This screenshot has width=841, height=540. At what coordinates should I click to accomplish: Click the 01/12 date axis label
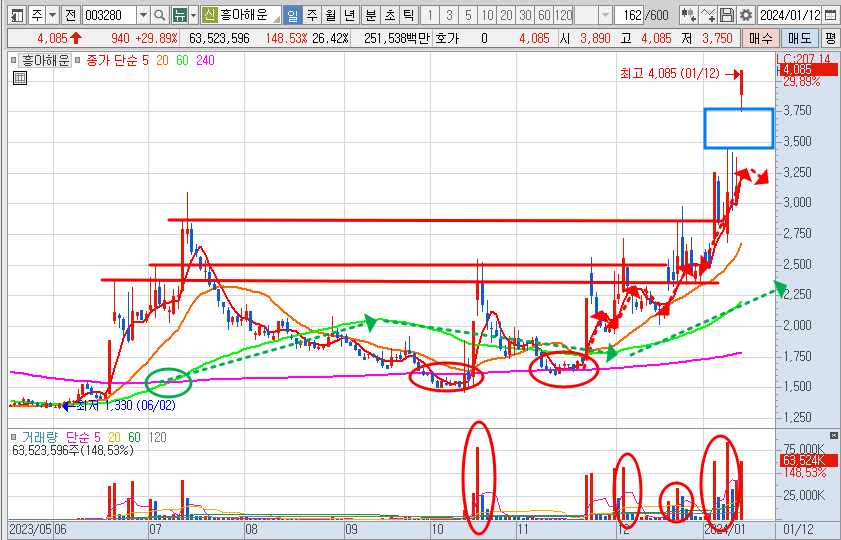(799, 530)
